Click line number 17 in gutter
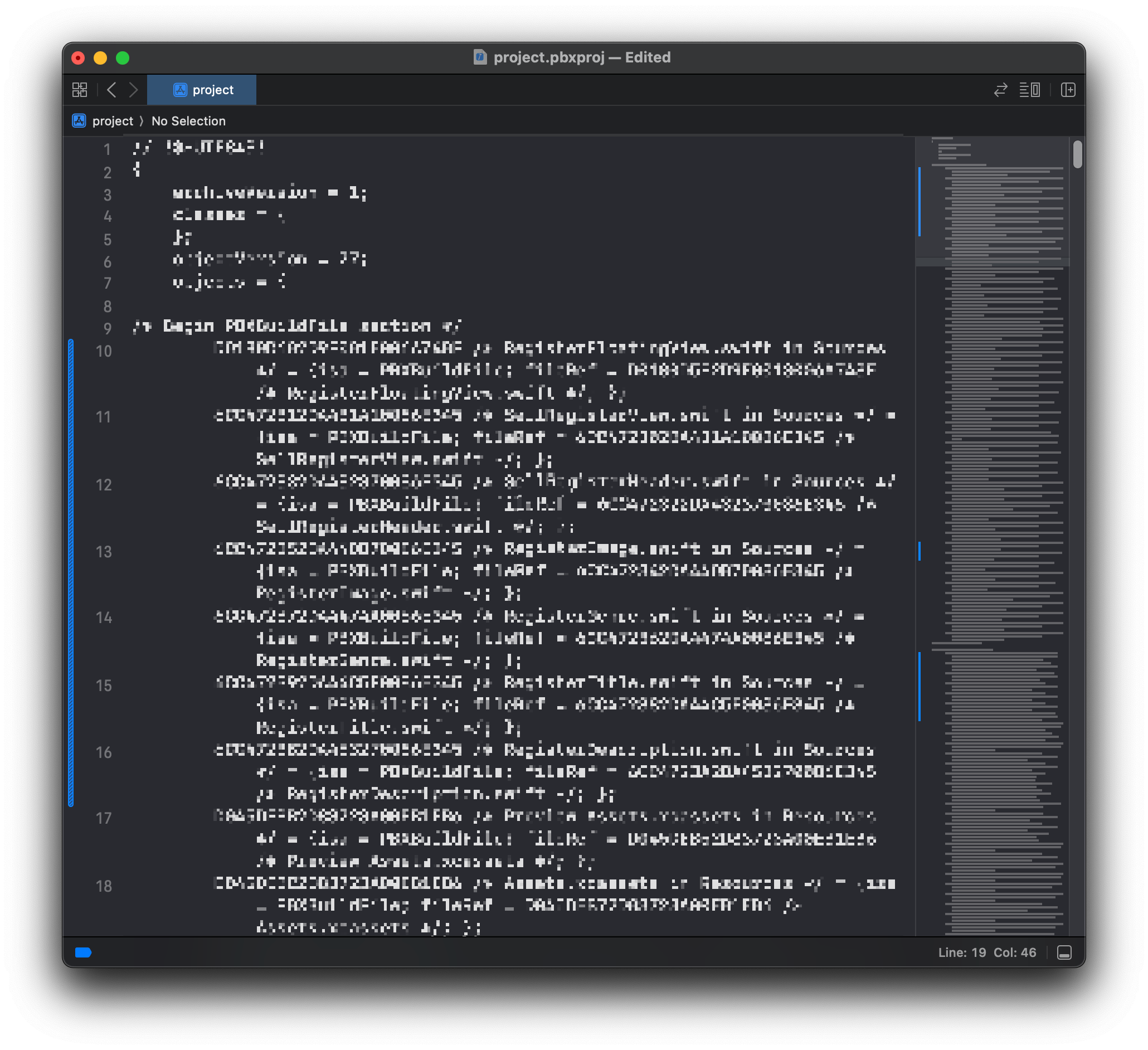The width and height of the screenshot is (1148, 1050). (104, 818)
